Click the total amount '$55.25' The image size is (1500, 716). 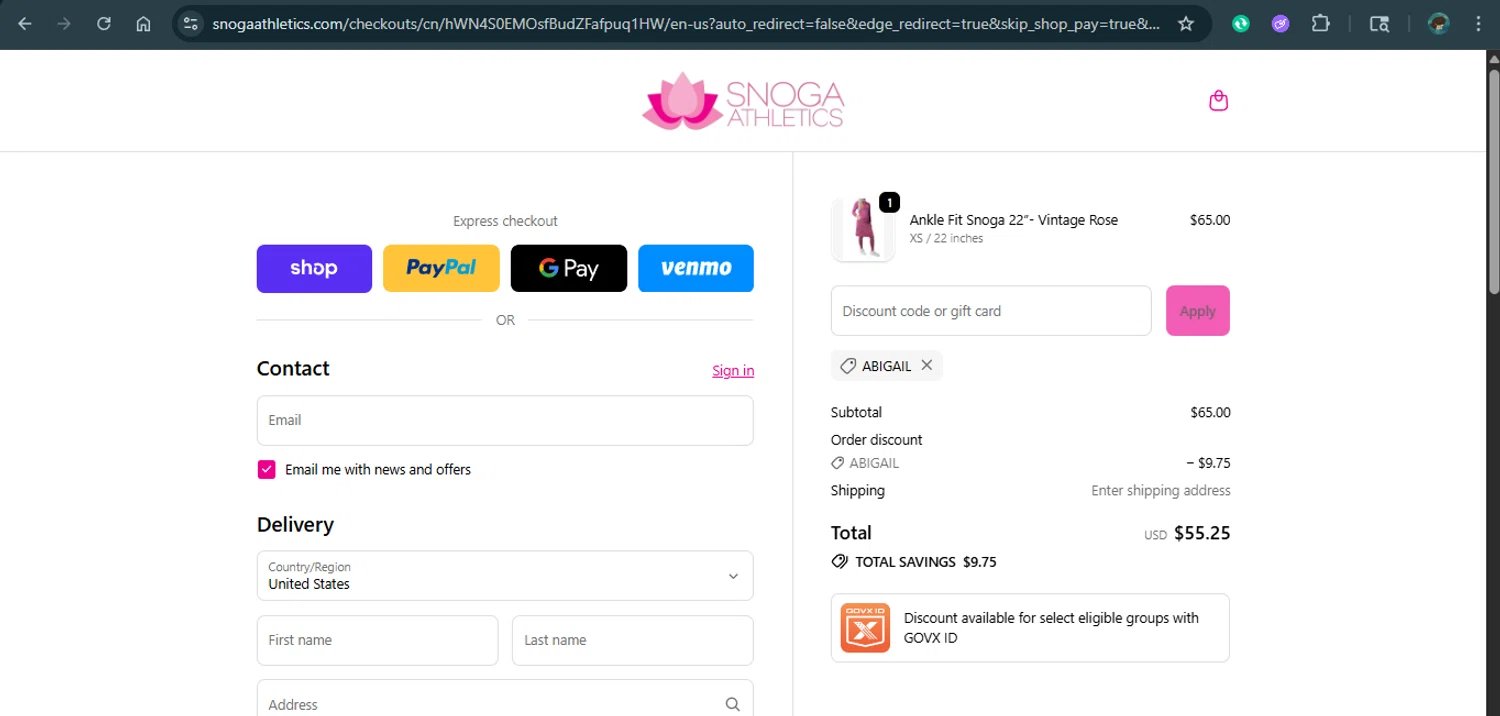pyautogui.click(x=1202, y=533)
